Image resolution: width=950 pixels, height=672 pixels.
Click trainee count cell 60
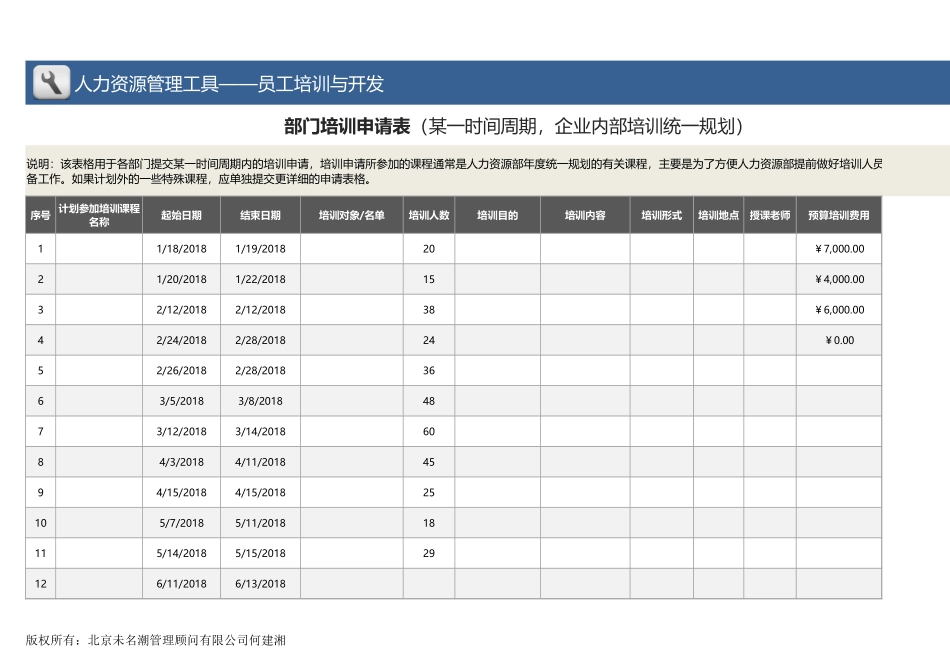pyautogui.click(x=429, y=431)
